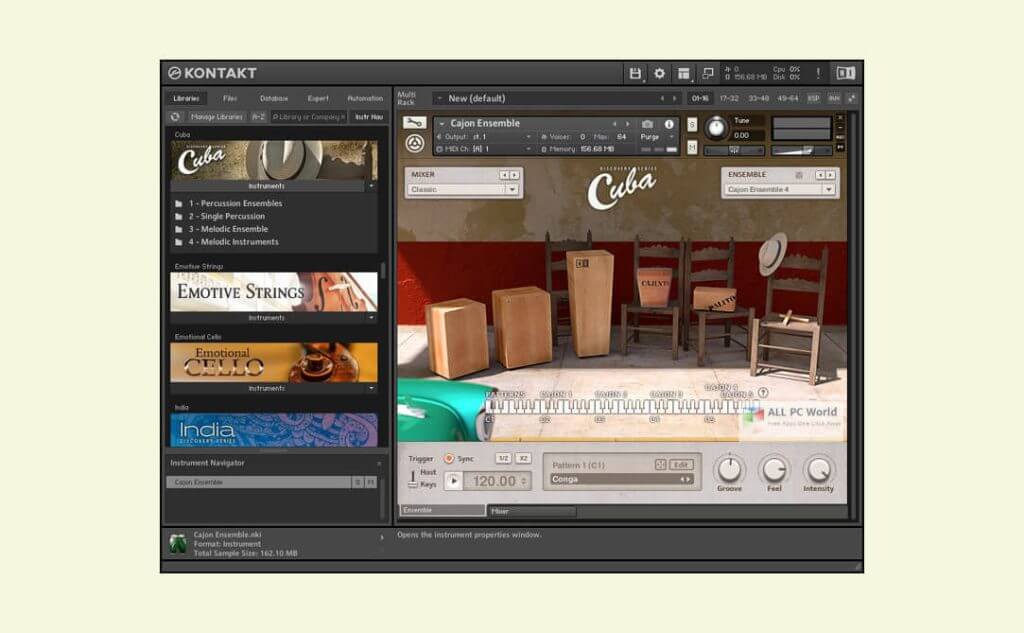
Task: Start pattern playback with play button
Action: [454, 481]
